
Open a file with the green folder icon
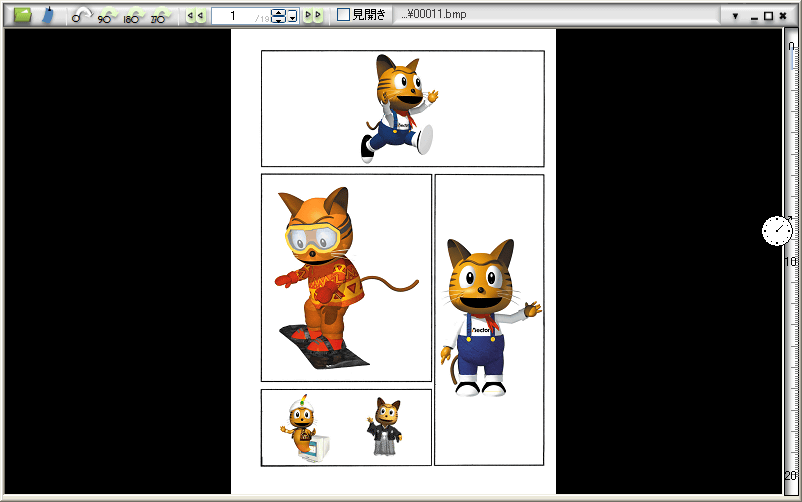coord(22,15)
